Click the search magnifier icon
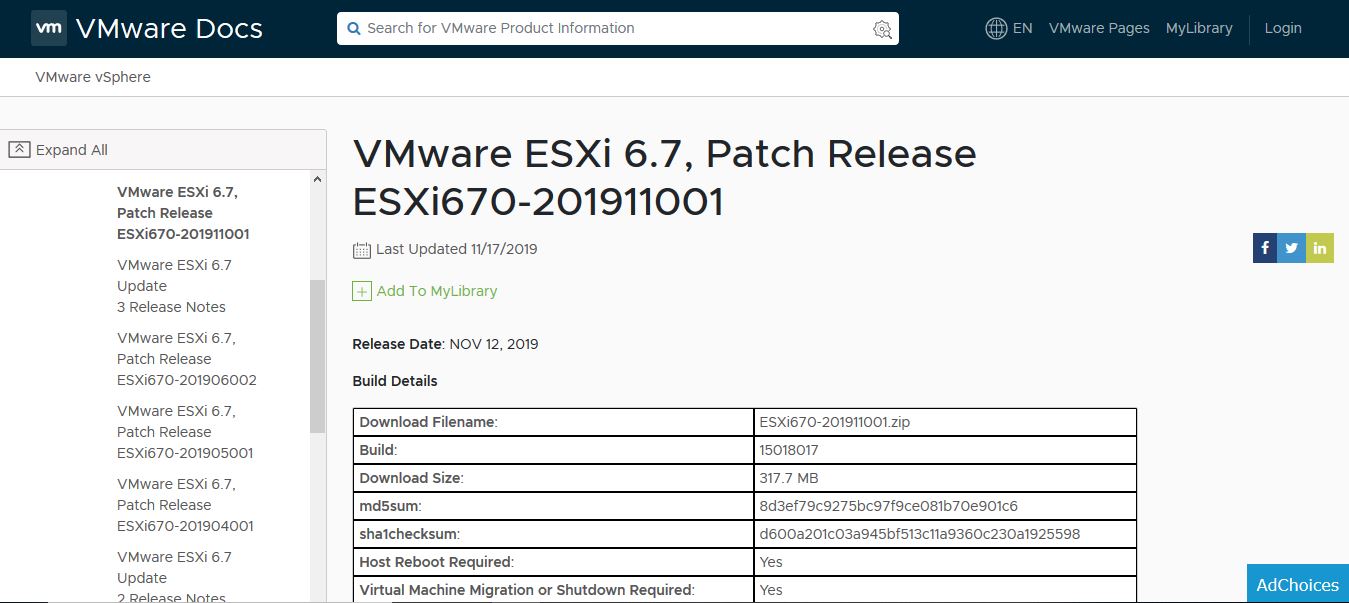This screenshot has height=603, width=1349. click(x=353, y=29)
